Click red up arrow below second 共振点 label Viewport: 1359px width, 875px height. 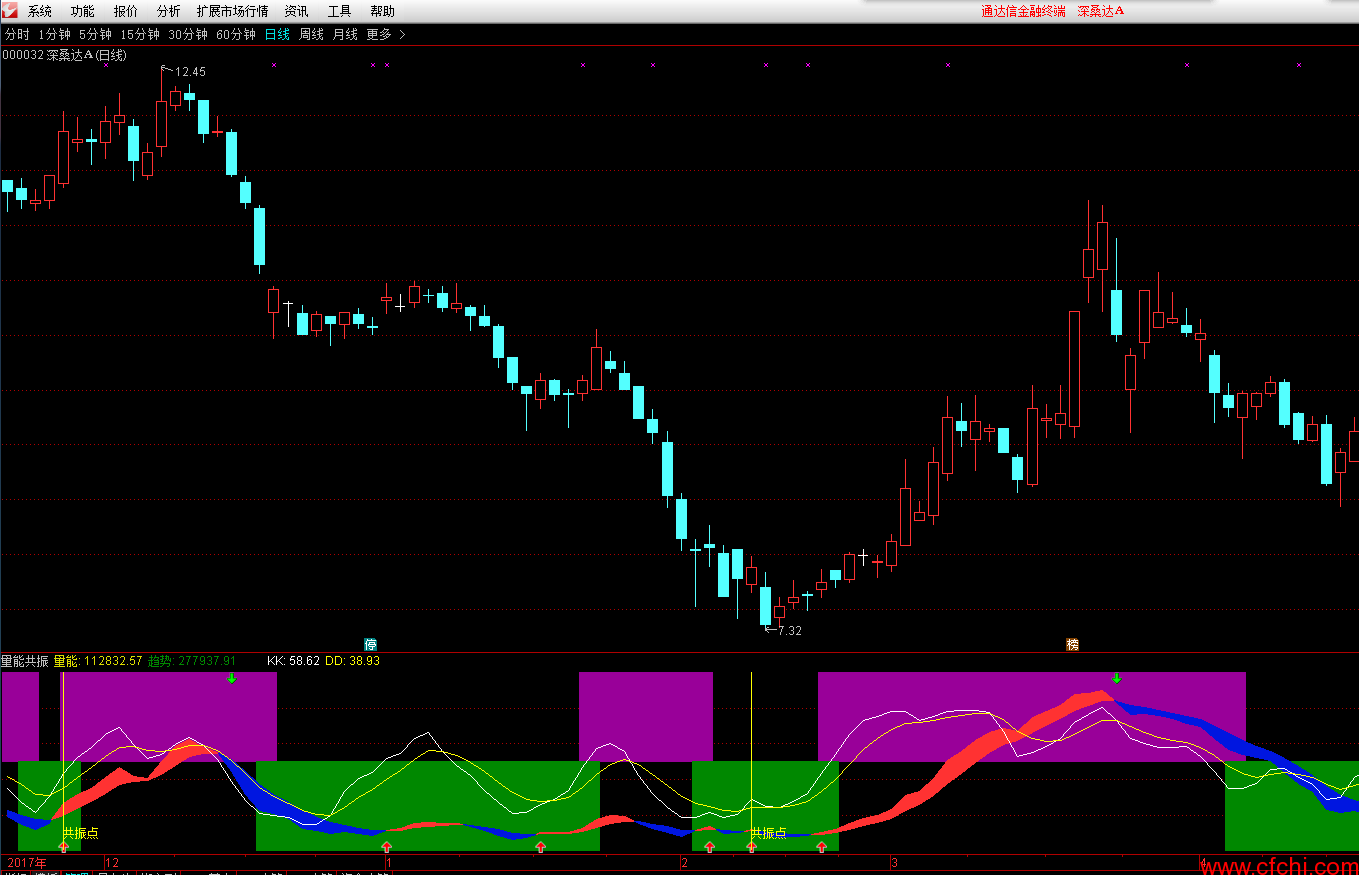[x=751, y=847]
